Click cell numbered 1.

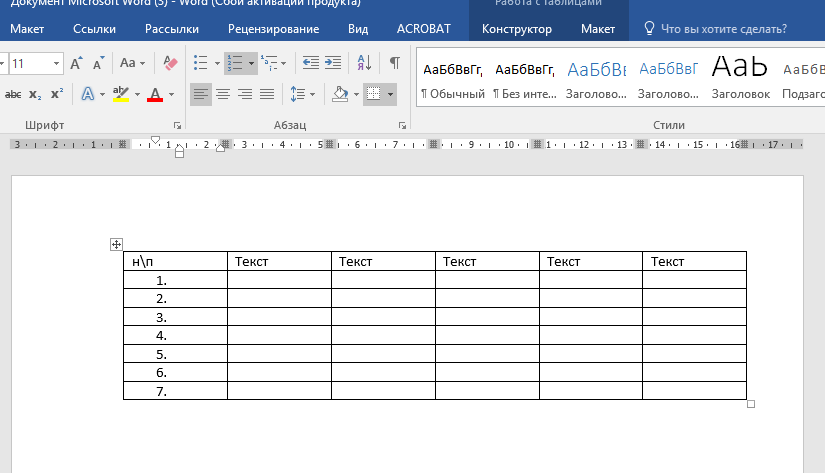tap(175, 280)
